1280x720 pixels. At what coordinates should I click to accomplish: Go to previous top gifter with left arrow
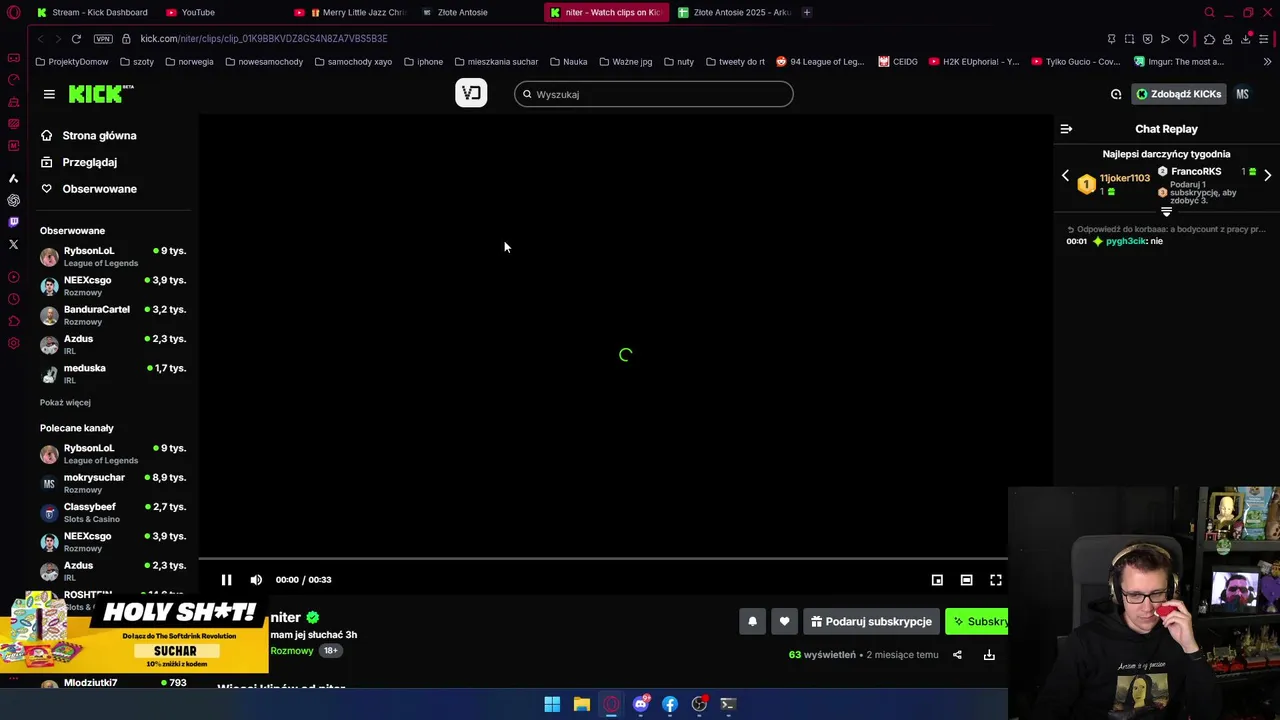click(1065, 176)
